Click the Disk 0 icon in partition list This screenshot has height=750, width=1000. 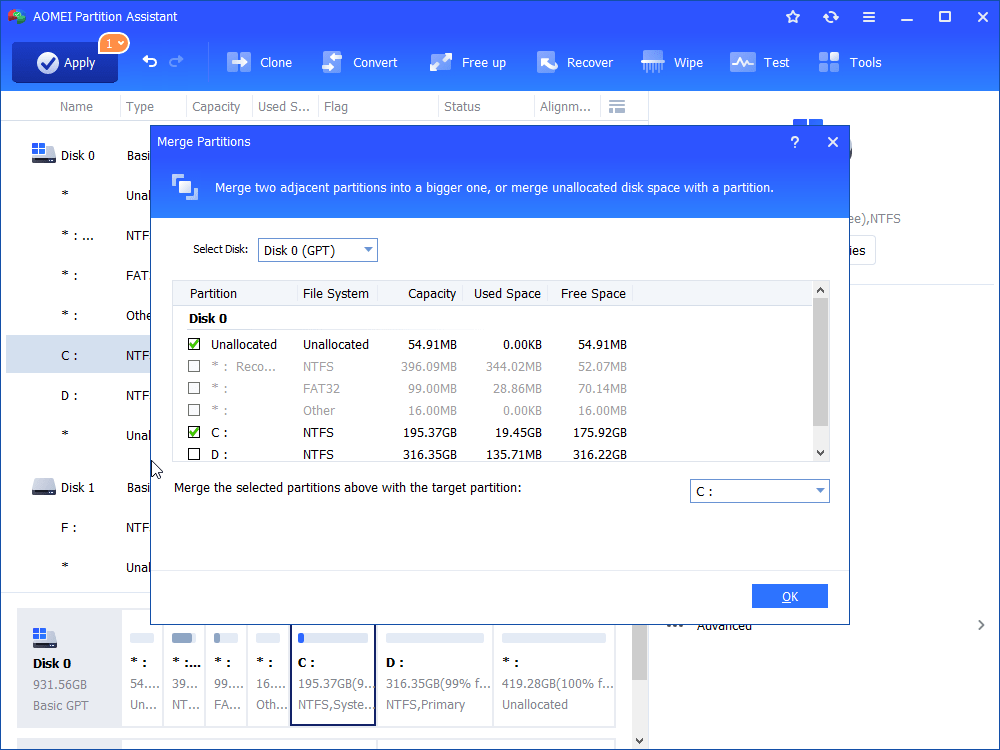[43, 153]
